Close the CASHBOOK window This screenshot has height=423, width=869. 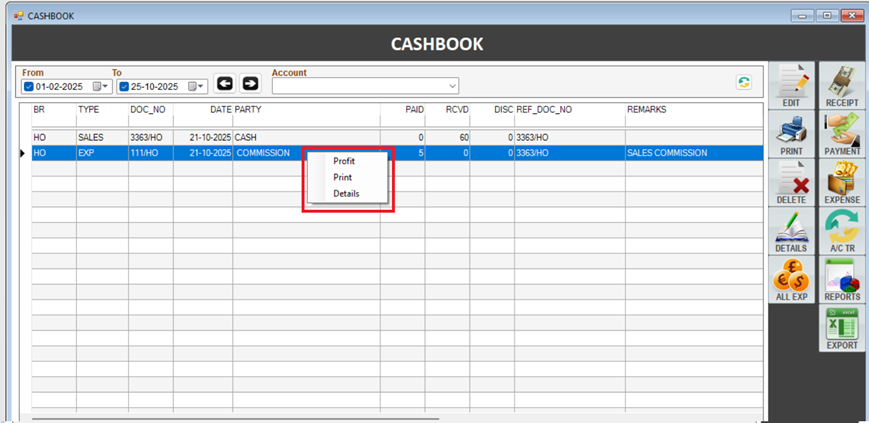[852, 16]
